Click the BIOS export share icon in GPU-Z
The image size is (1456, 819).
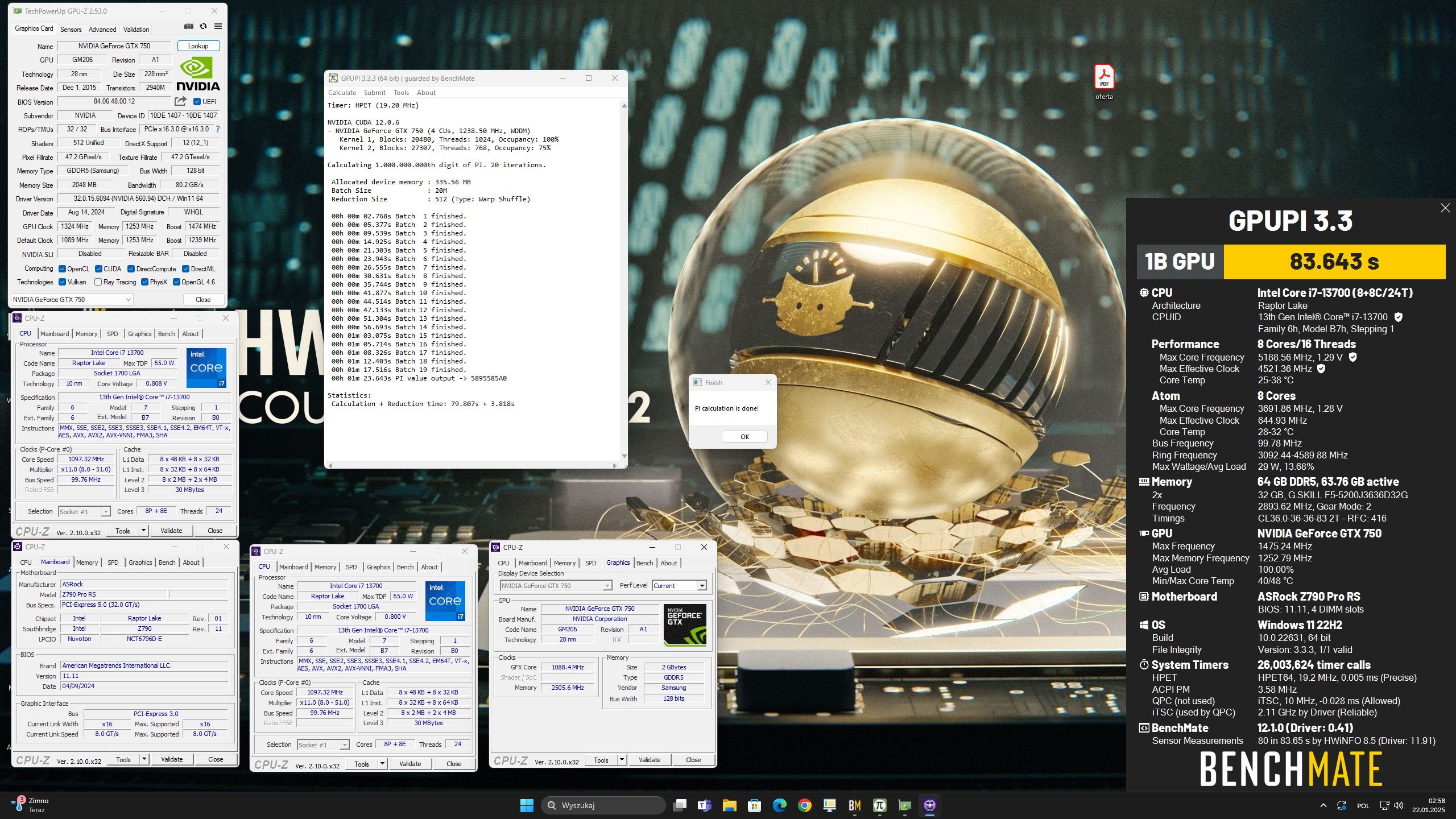(180, 101)
